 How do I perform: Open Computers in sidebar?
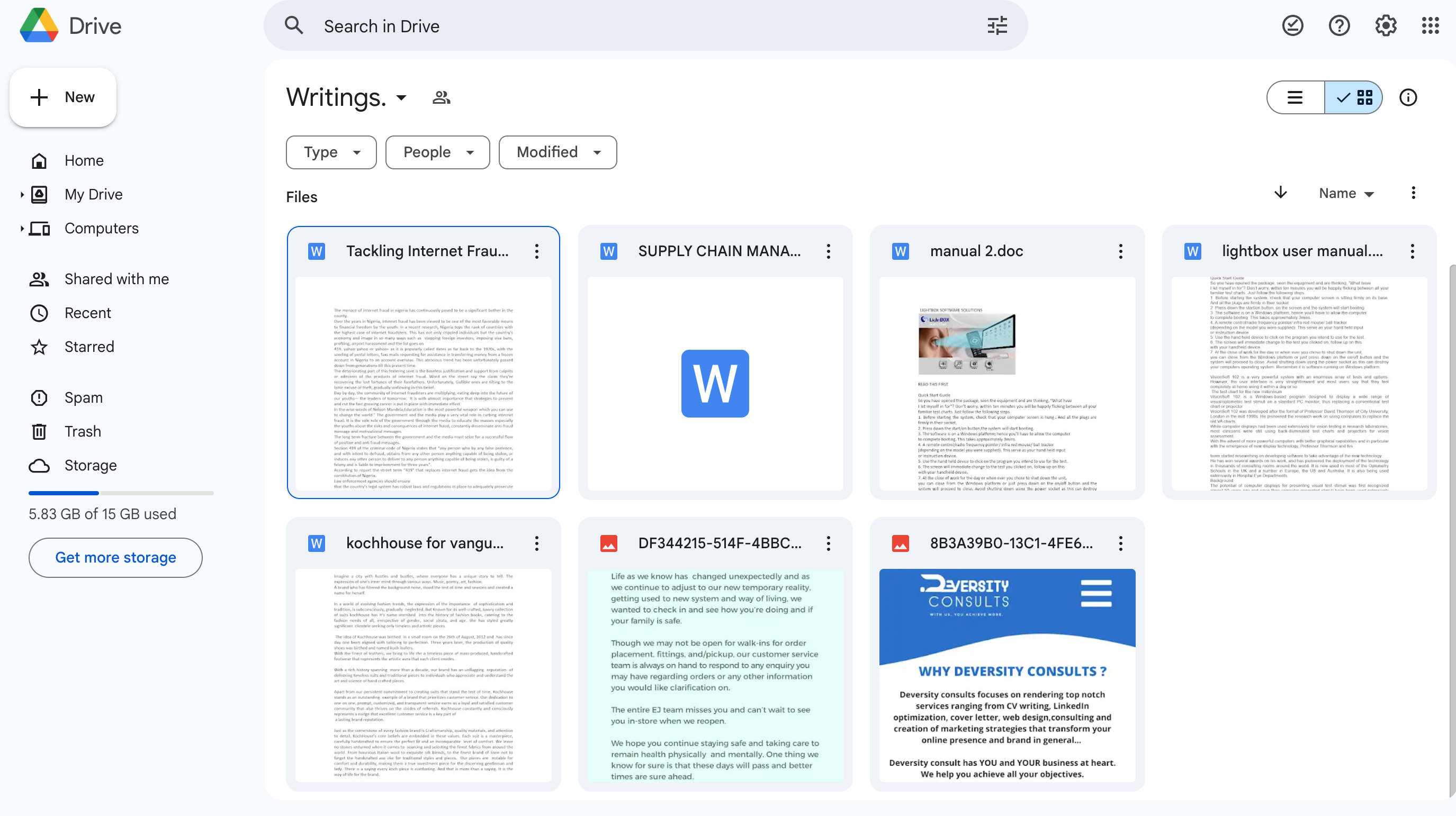[102, 228]
